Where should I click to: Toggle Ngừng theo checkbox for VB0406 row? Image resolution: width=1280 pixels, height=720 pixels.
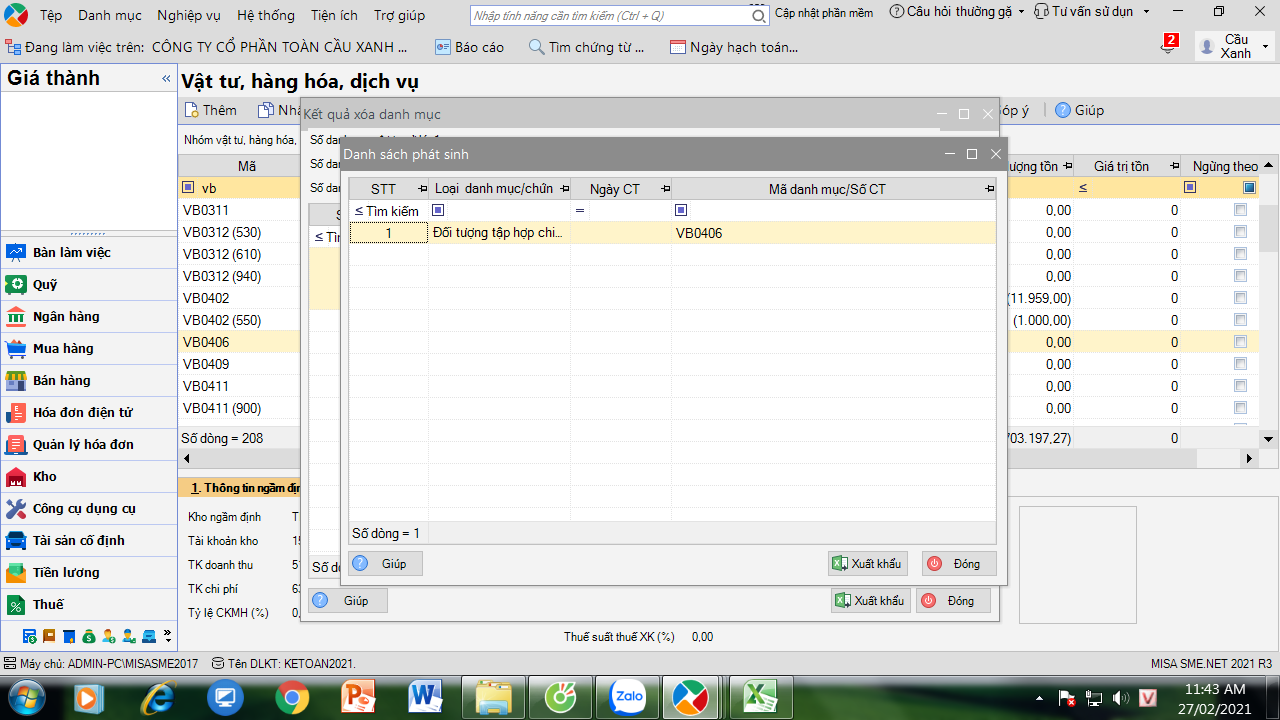[1240, 342]
